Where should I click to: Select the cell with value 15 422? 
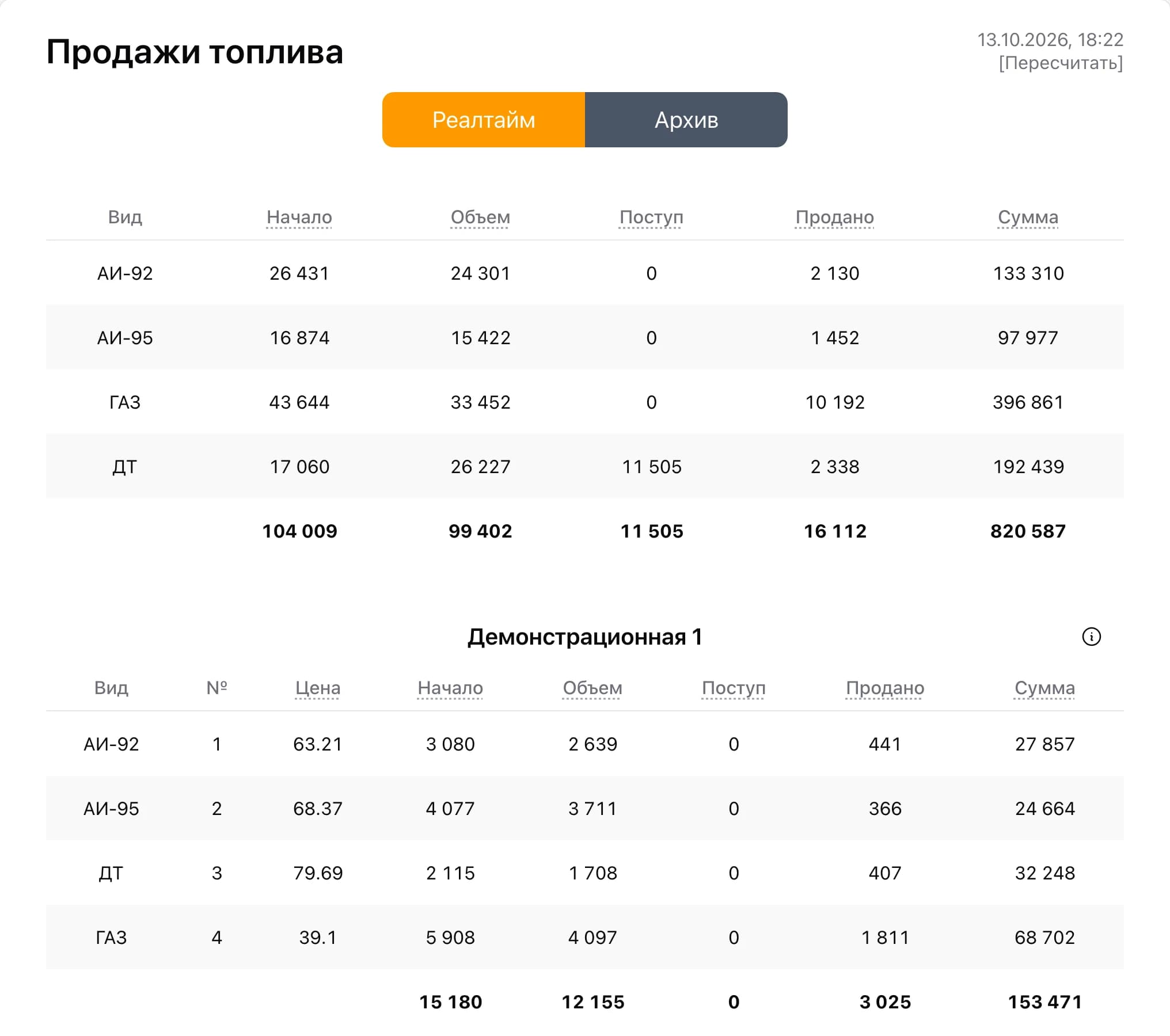point(480,338)
